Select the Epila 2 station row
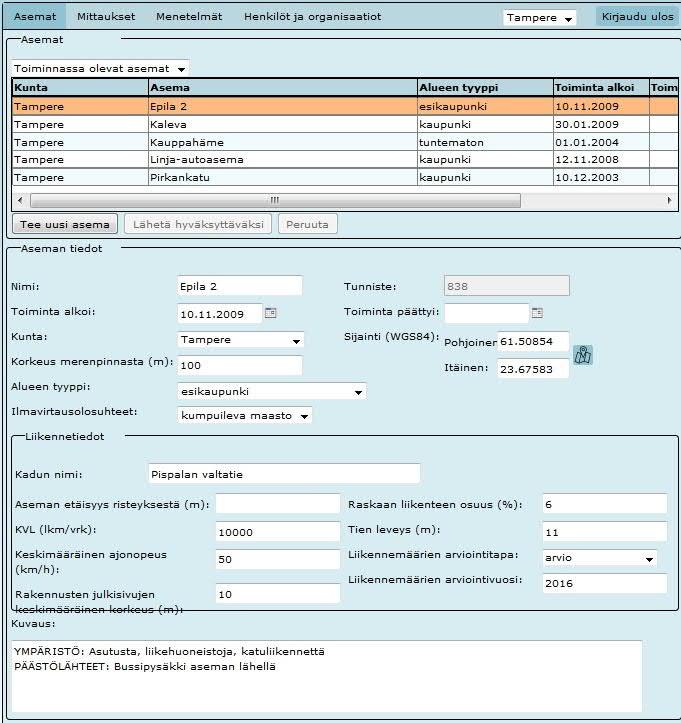 (x=345, y=107)
